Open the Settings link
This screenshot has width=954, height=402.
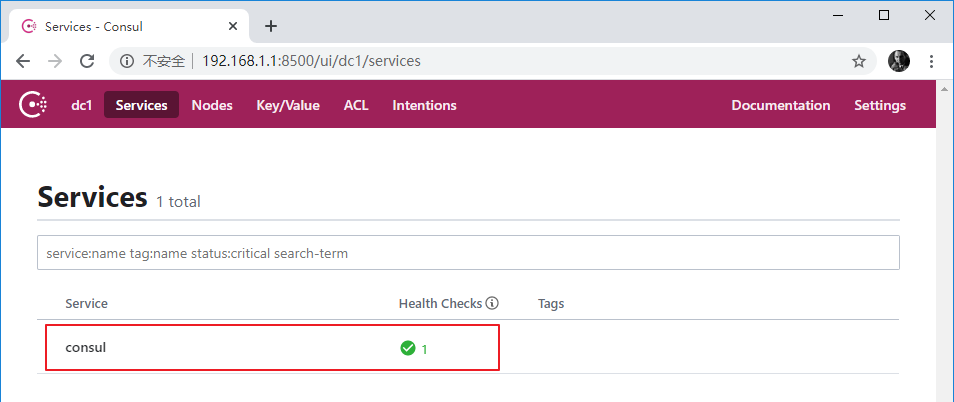[x=880, y=105]
